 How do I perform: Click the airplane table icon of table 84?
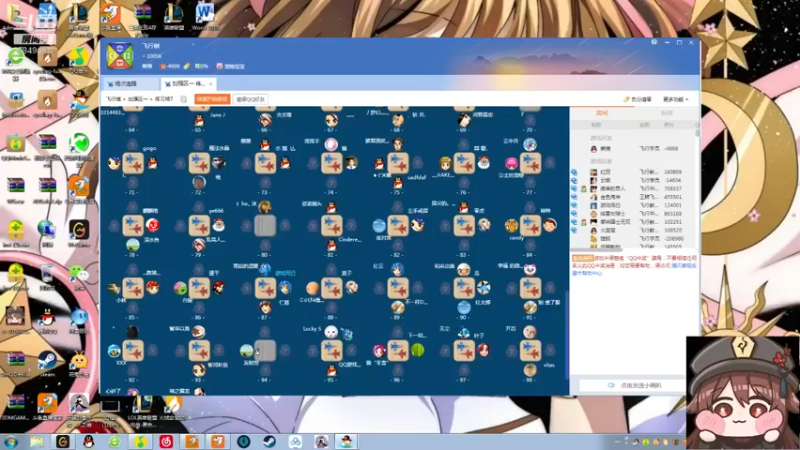[x=530, y=226]
